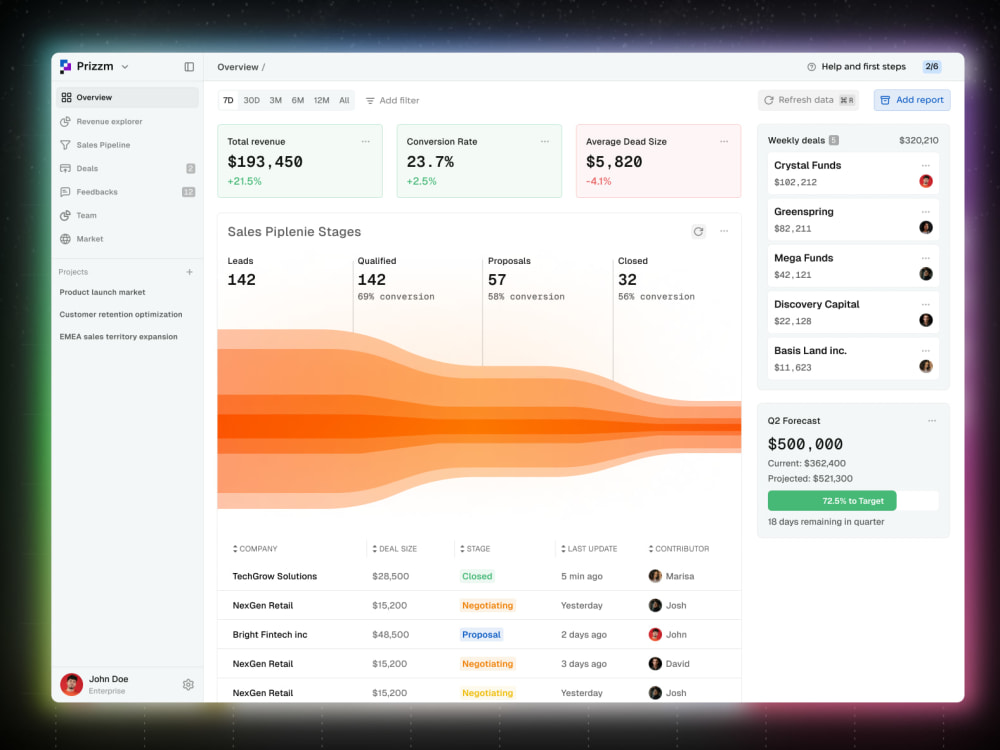Add a new project with plus icon
The image size is (1000, 750).
click(x=189, y=272)
